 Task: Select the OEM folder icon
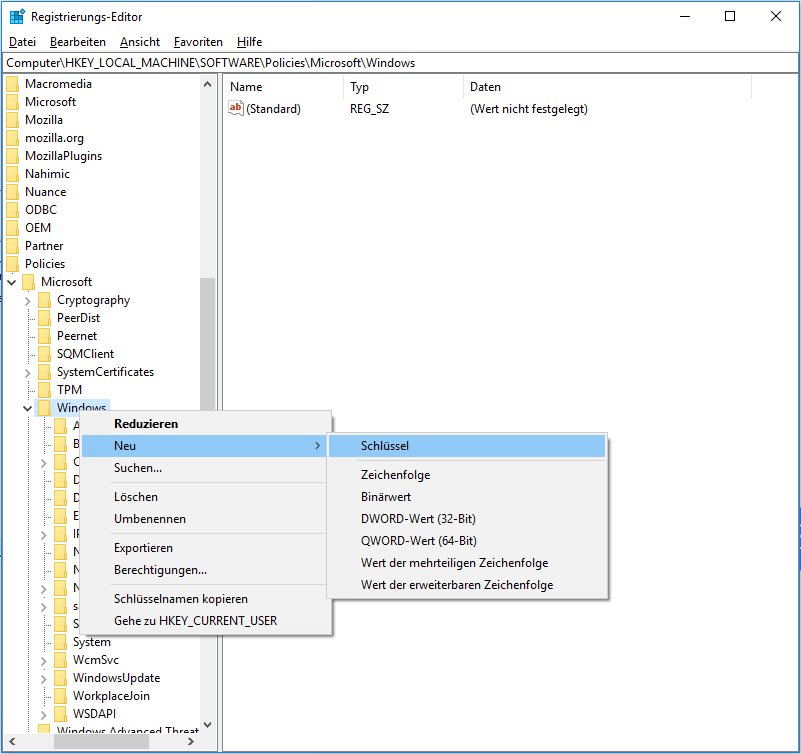(12, 228)
